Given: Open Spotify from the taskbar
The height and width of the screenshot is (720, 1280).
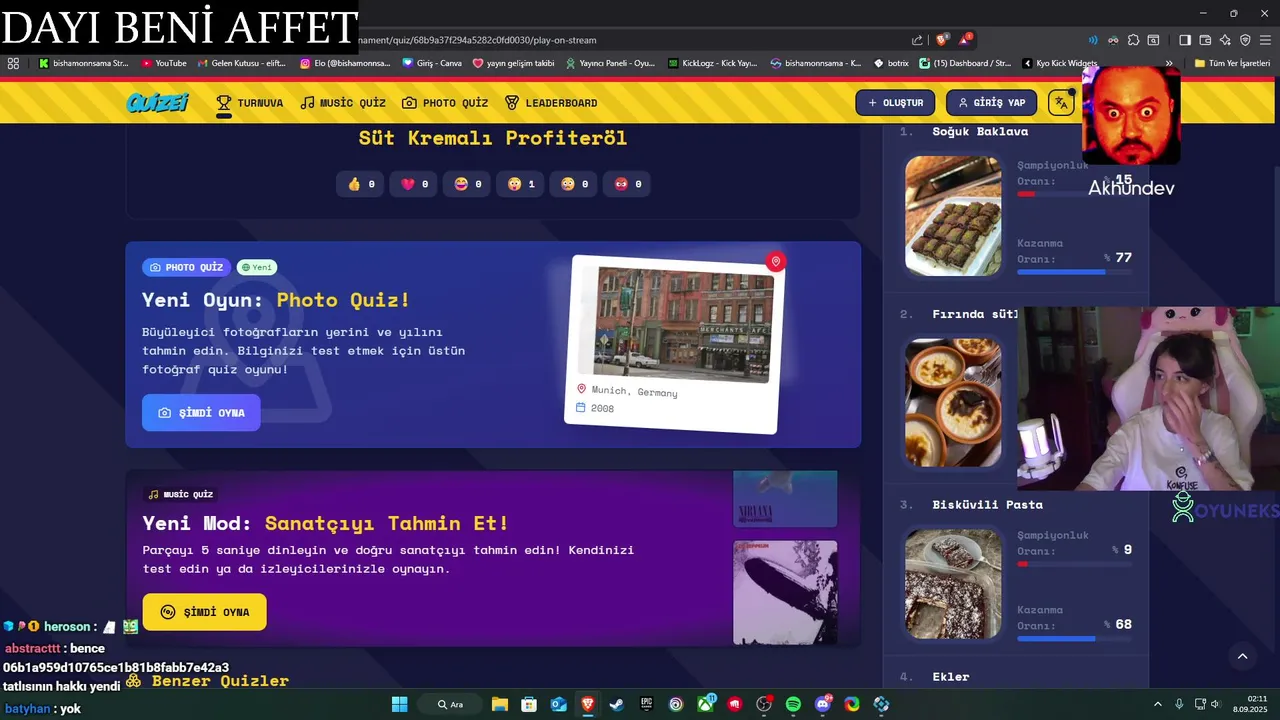Looking at the screenshot, I should coord(793,704).
